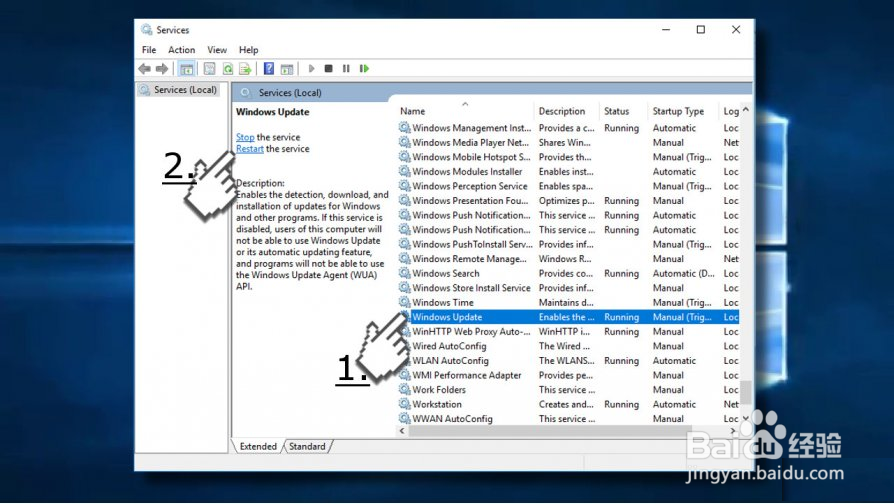Click the Restart Service toolbar icon
This screenshot has height=504, width=894.
click(x=364, y=68)
